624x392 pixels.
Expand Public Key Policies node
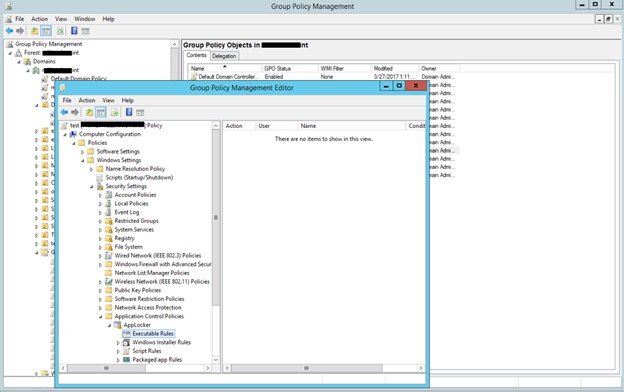100,291
